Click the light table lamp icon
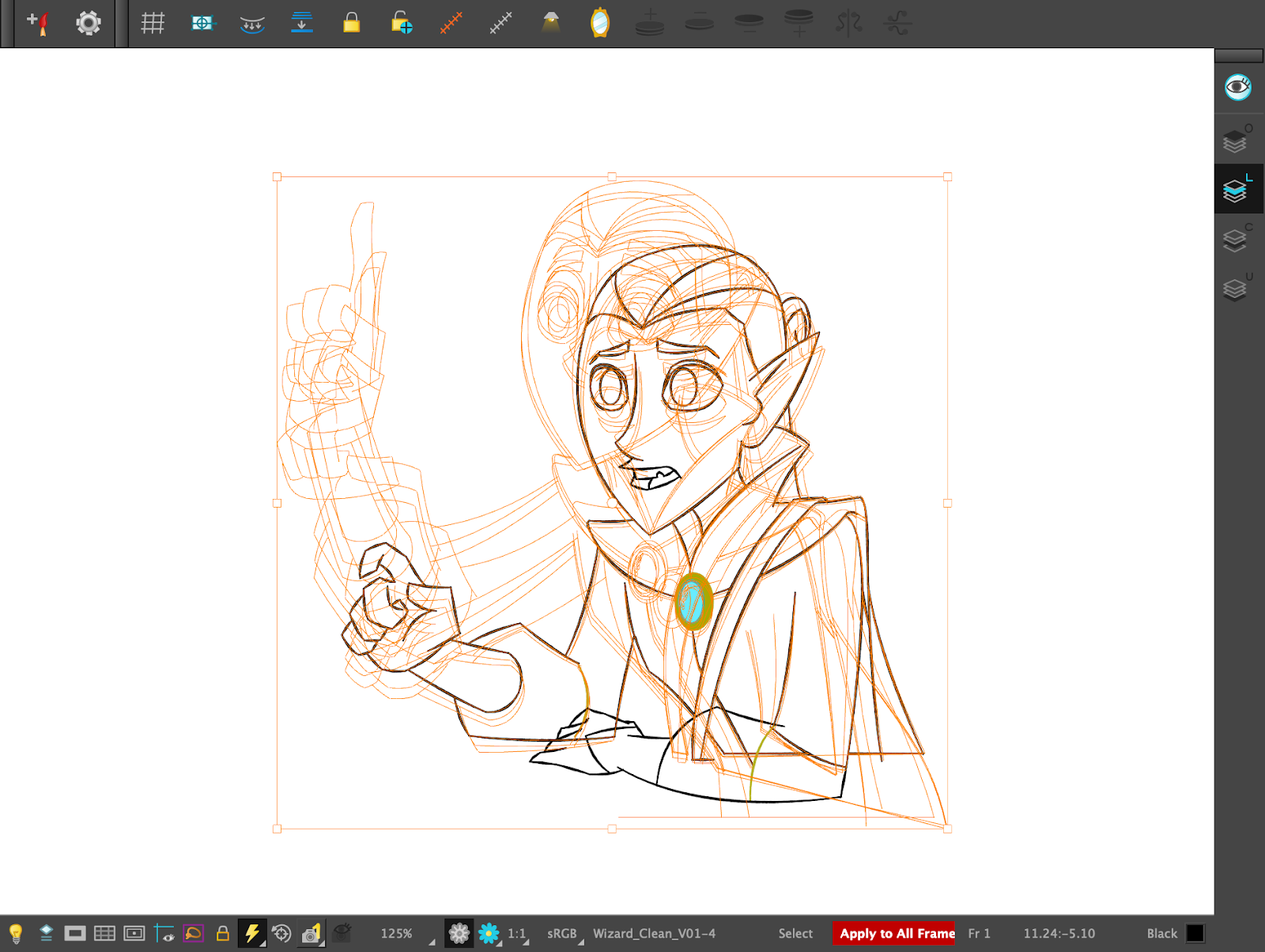The width and height of the screenshot is (1265, 952). pyautogui.click(x=551, y=23)
